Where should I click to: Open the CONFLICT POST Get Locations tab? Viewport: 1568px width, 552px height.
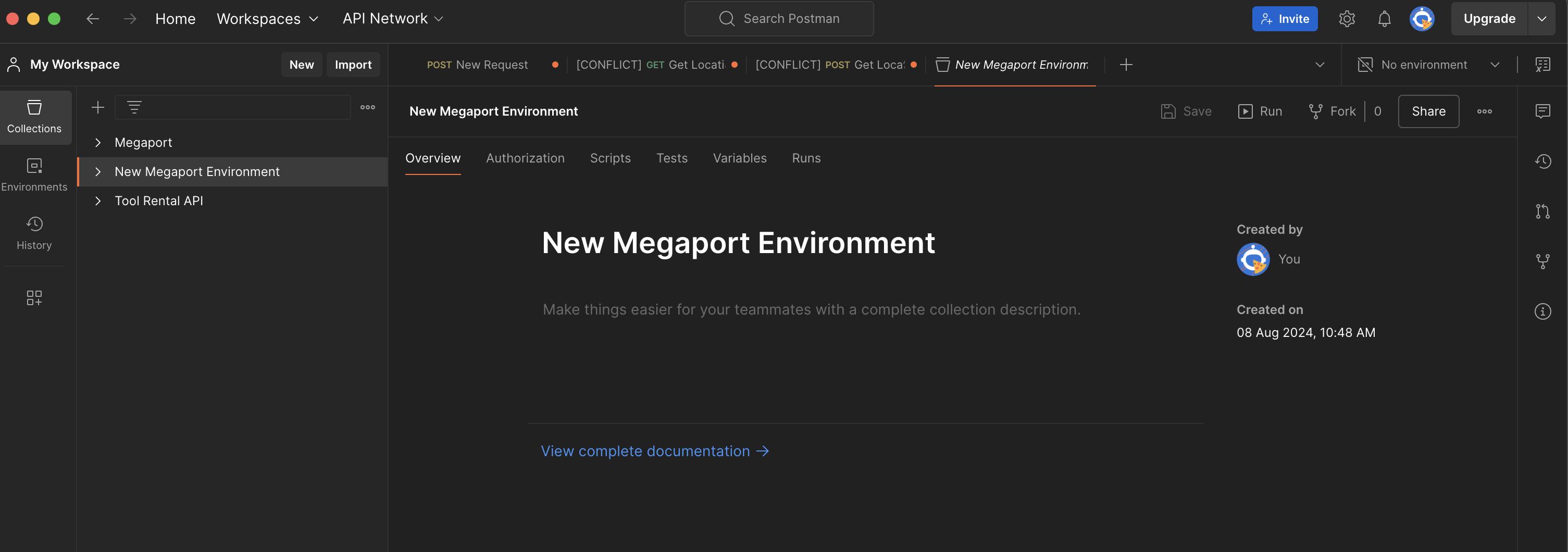click(836, 65)
